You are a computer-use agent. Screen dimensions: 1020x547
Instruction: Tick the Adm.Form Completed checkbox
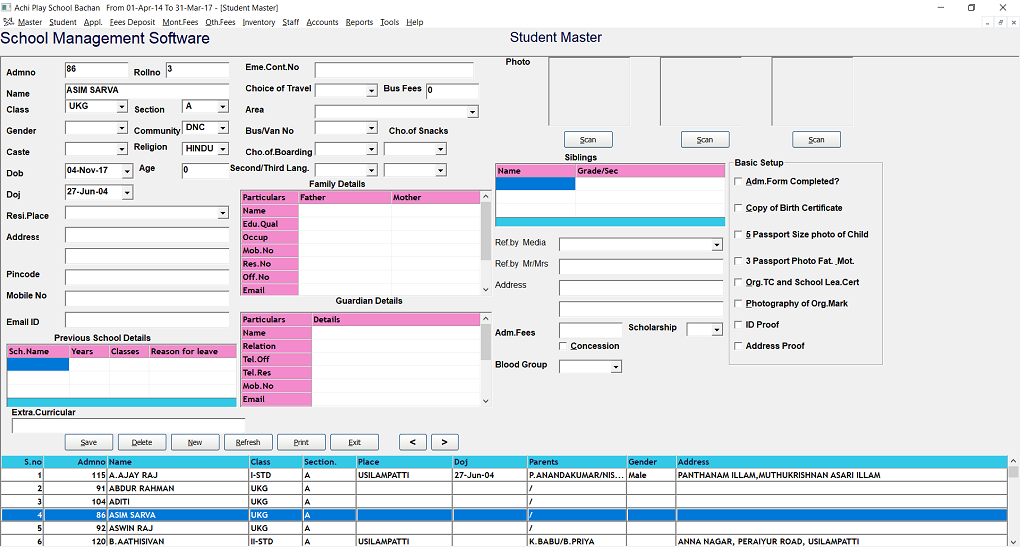click(738, 182)
